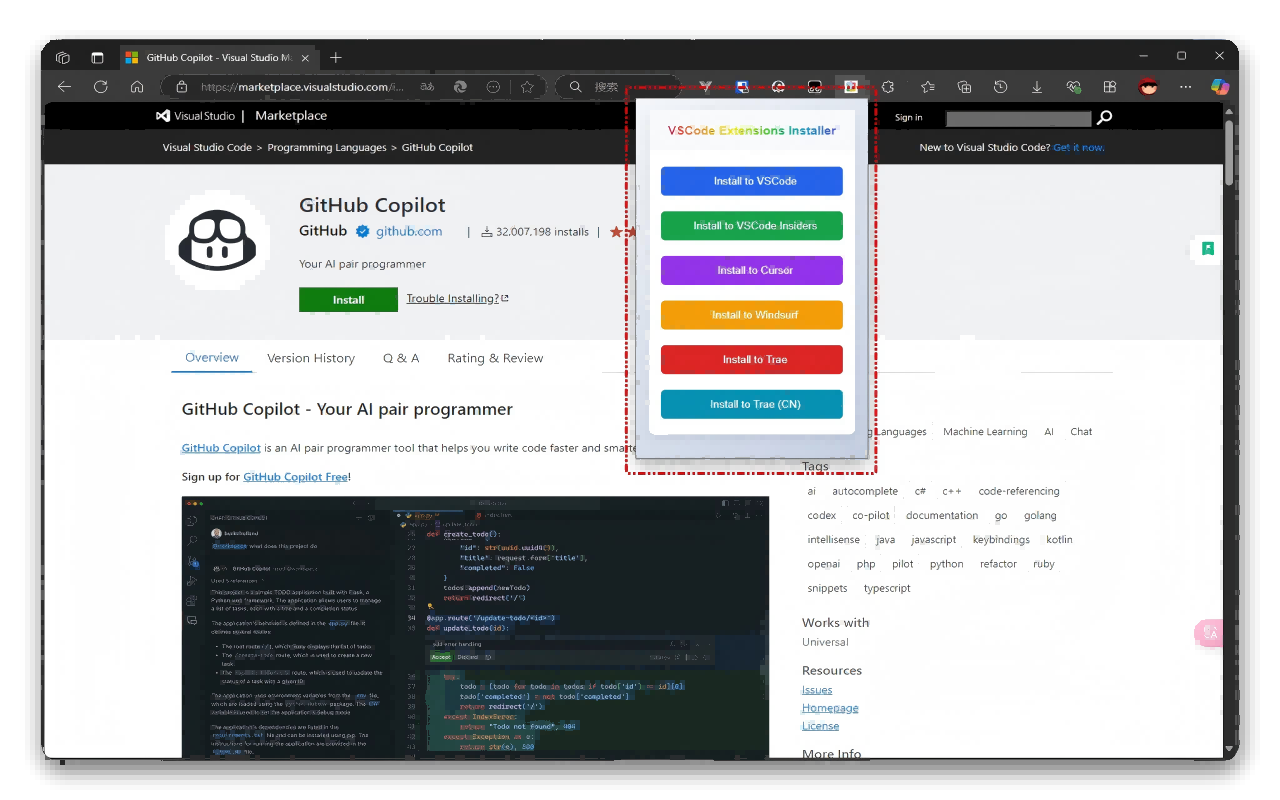Open the Browser essentials heart icon
Image resolution: width=1280 pixels, height=800 pixels.
tap(1073, 87)
